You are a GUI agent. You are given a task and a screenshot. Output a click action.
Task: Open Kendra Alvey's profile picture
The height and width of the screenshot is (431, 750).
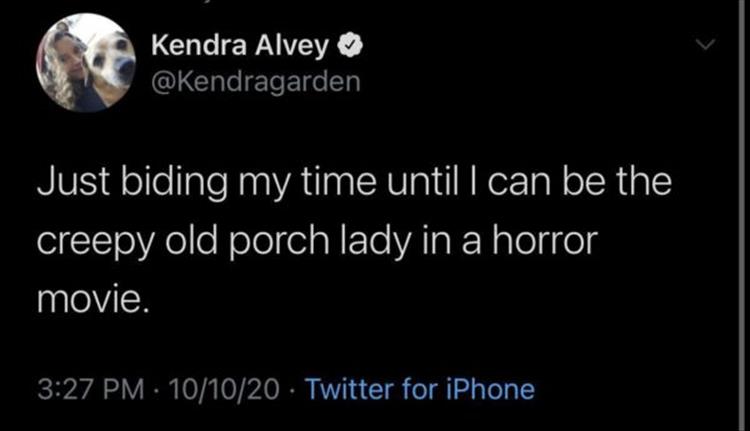click(x=86, y=62)
